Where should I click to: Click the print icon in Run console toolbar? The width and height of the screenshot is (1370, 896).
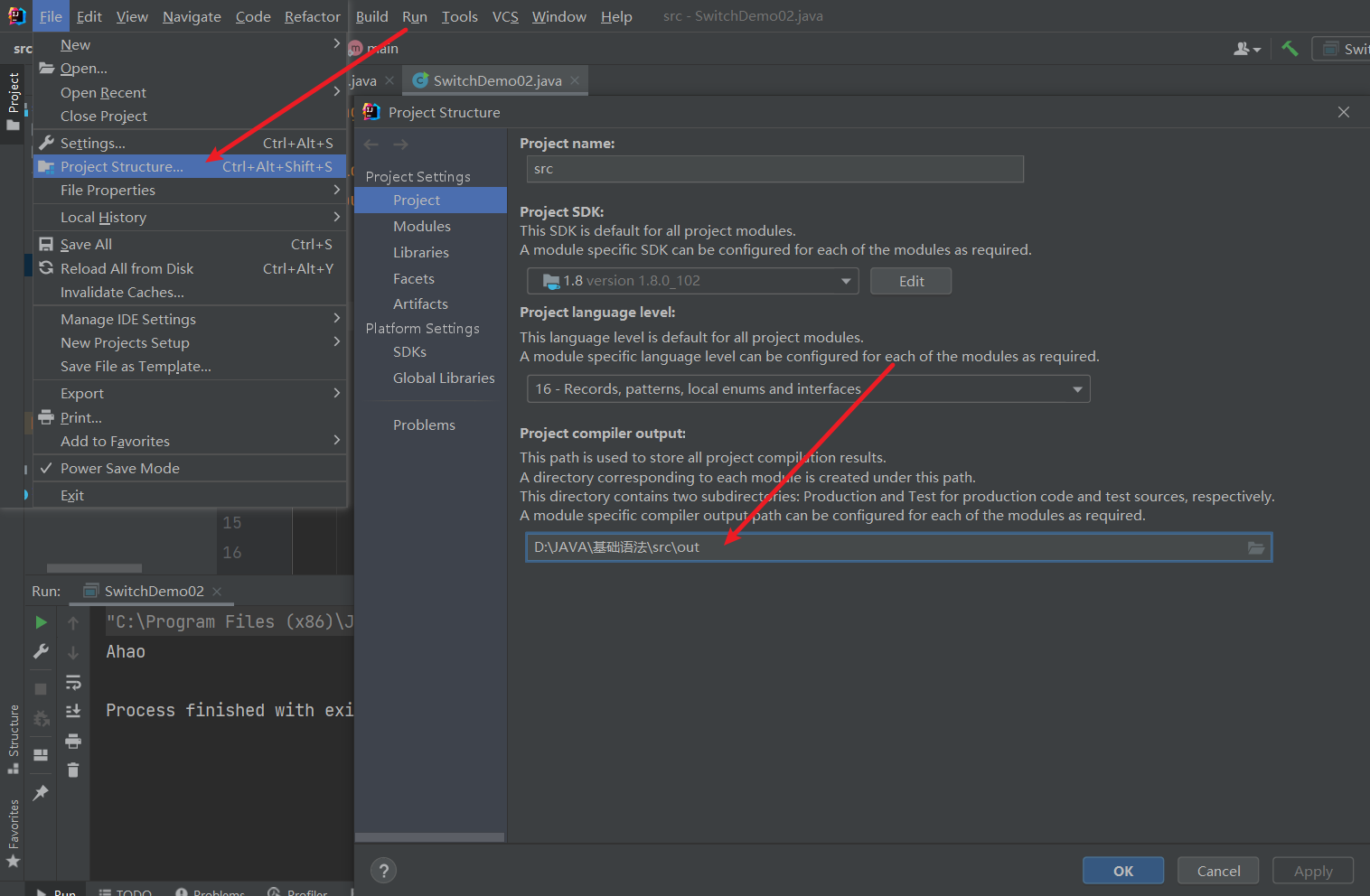pyautogui.click(x=73, y=741)
